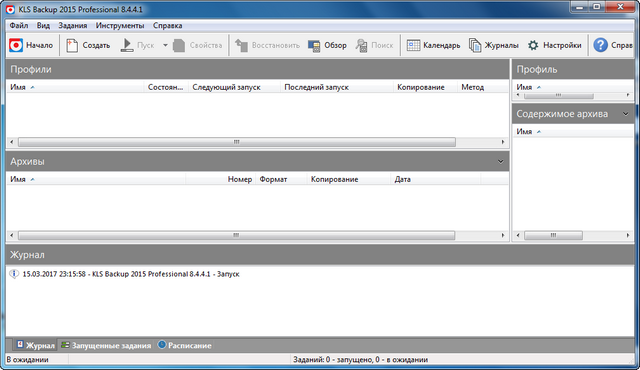Click left scroll arrow of Архивы list
The image size is (640, 370).
coord(11,235)
